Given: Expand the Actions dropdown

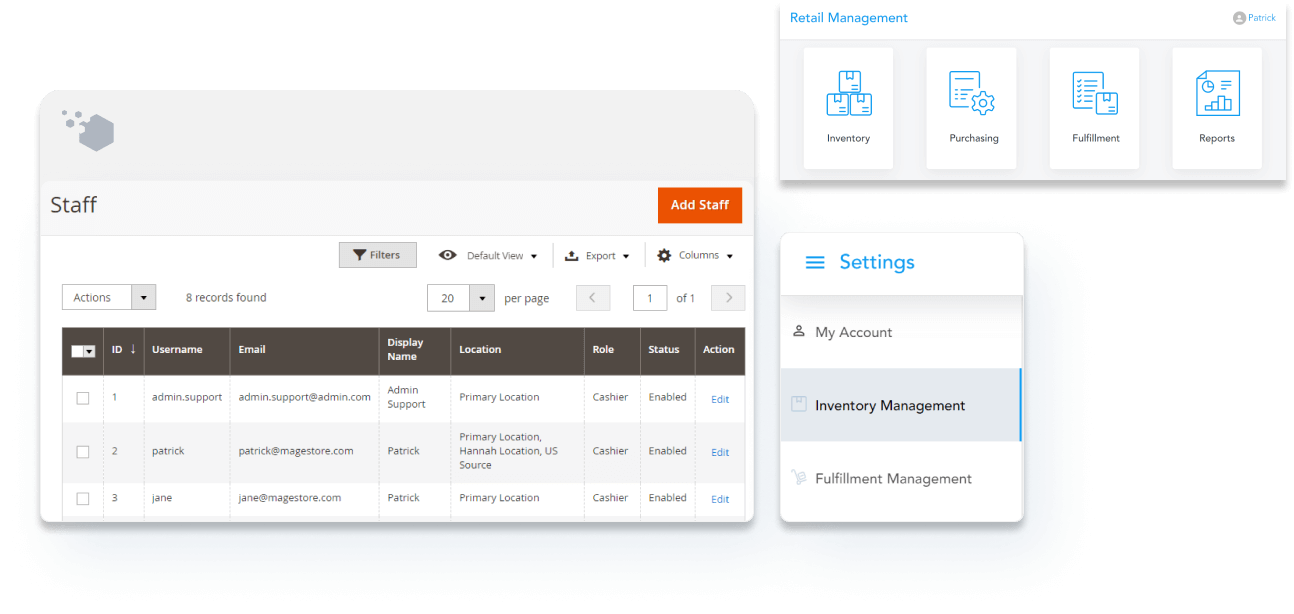Looking at the screenshot, I should pos(109,297).
